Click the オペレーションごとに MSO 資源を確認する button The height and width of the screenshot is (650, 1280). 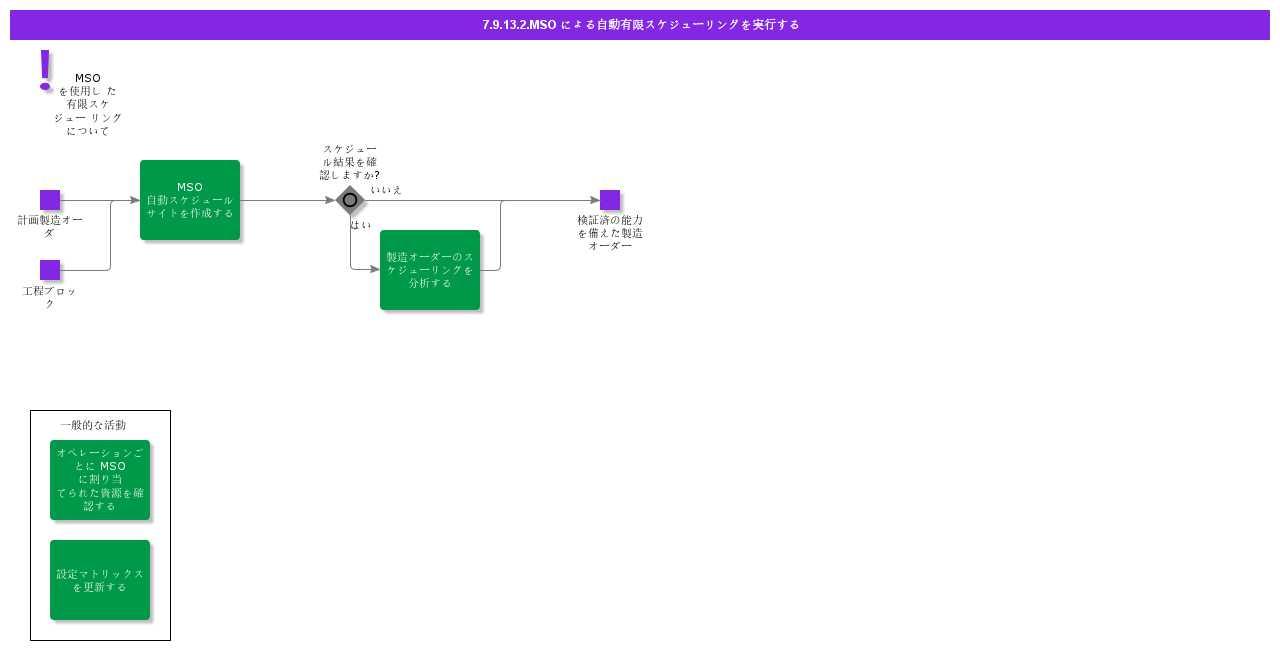point(100,480)
